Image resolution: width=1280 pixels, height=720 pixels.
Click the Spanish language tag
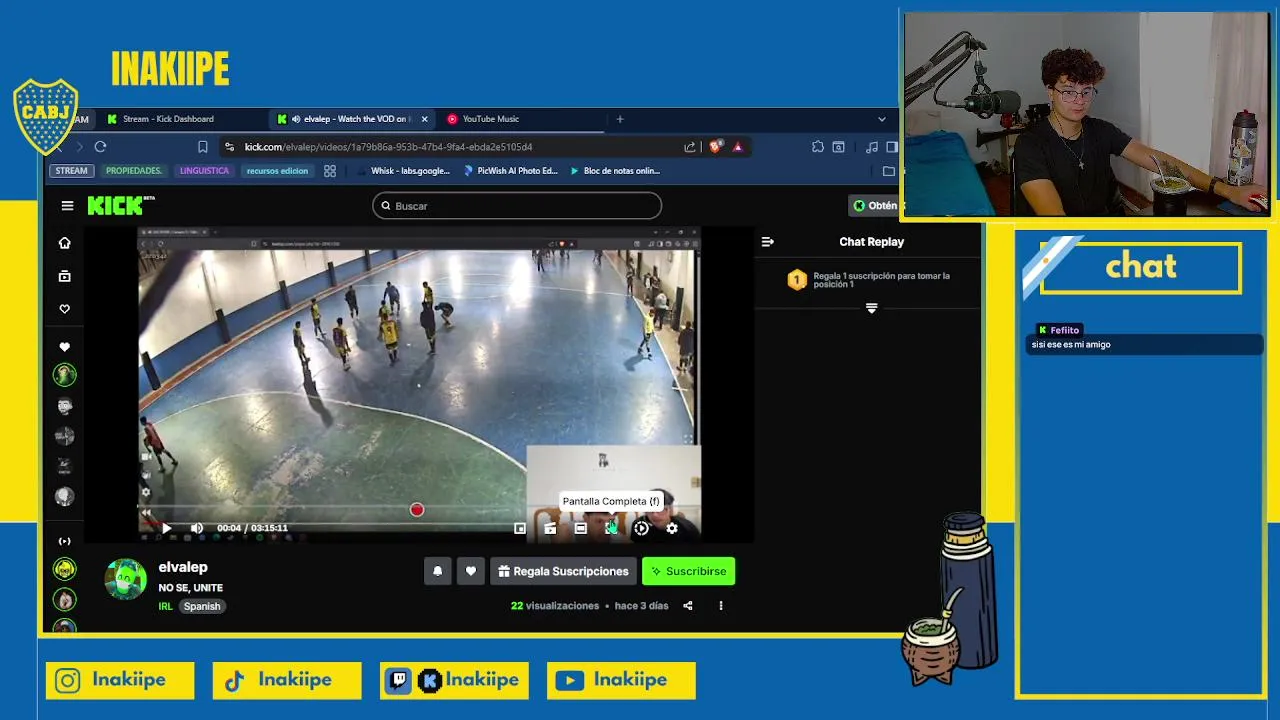202,606
